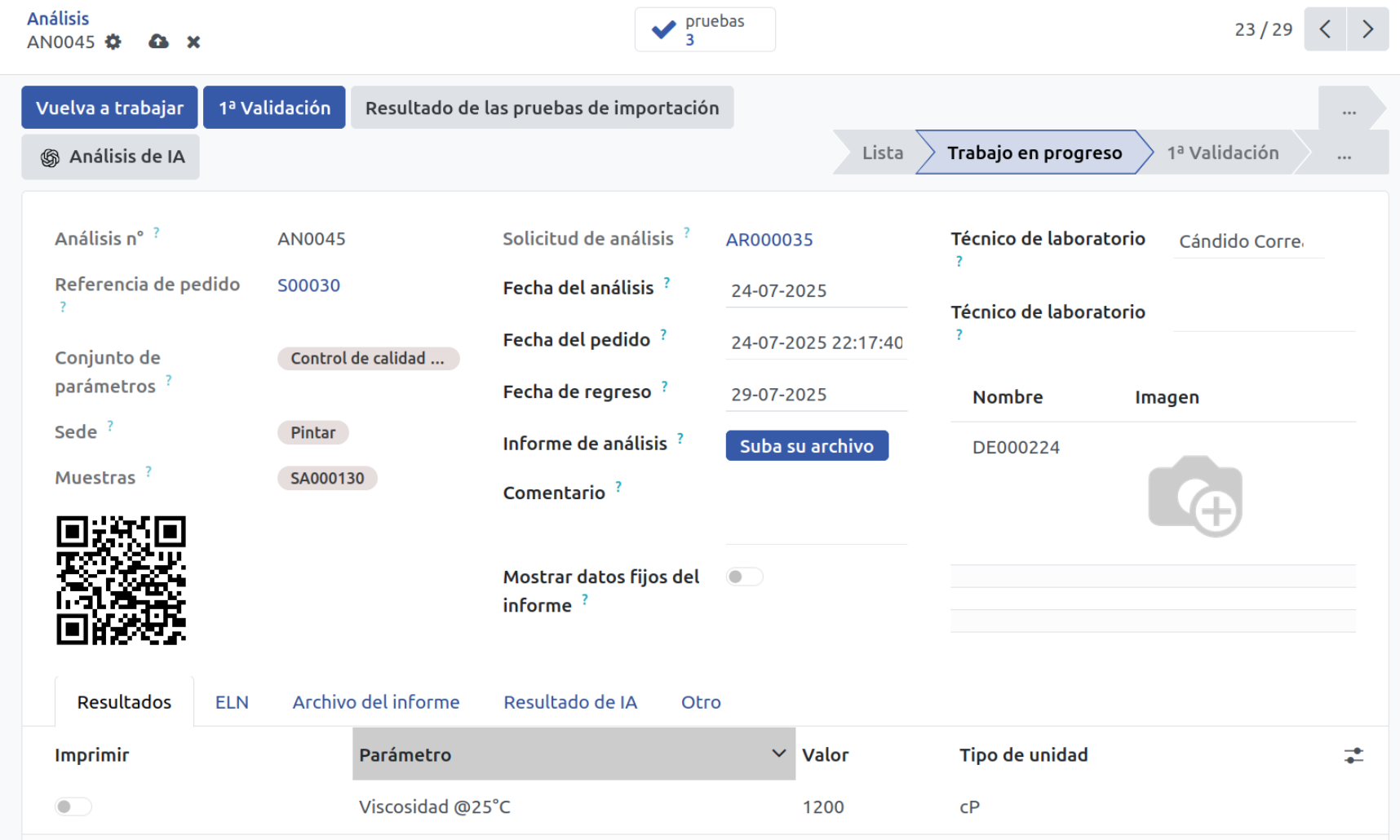This screenshot has height=840, width=1400.
Task: Click the 1ª Validación button
Action: pyautogui.click(x=274, y=108)
